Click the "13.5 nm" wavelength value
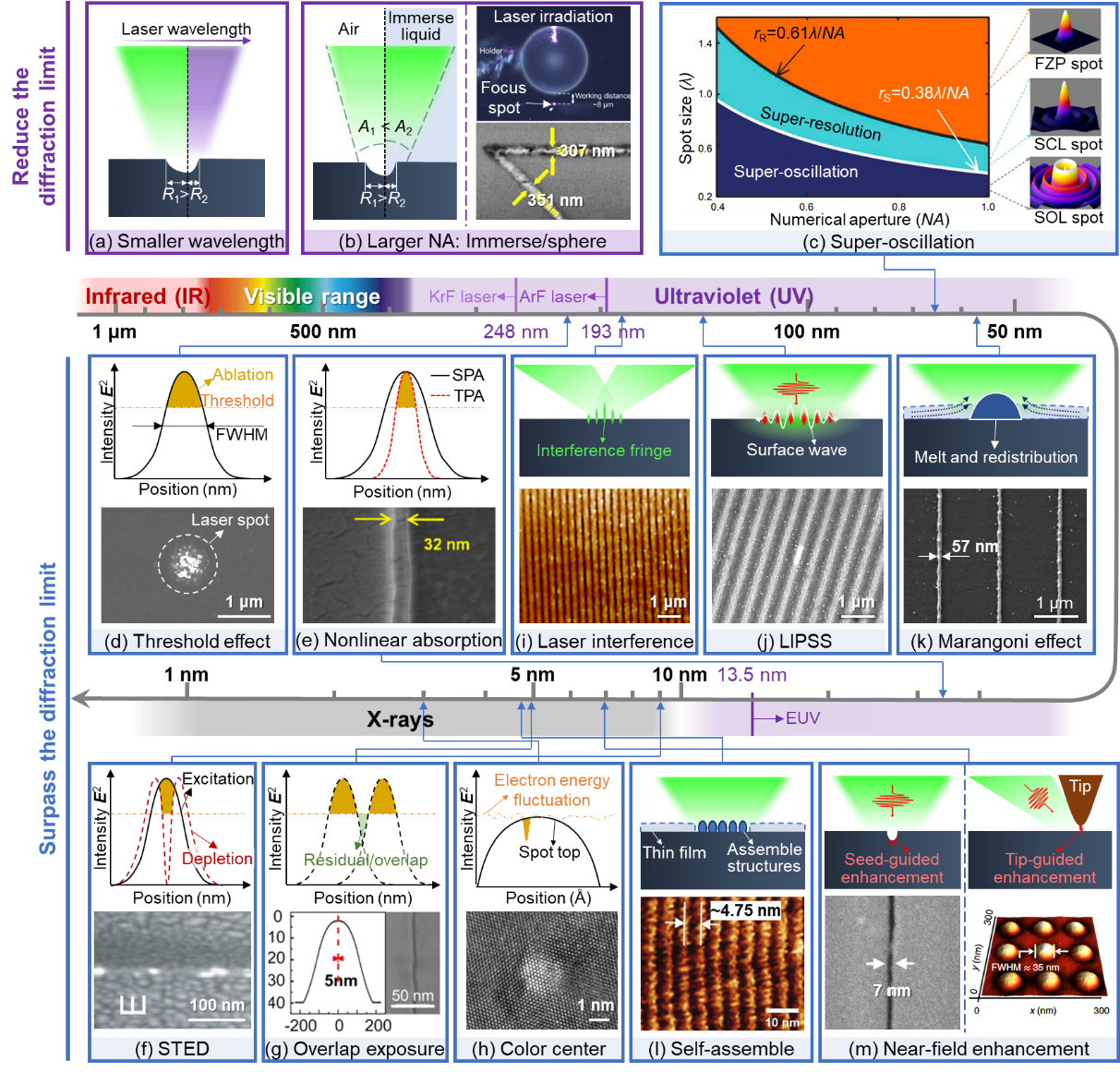Screen dimensions: 1120x1072 tap(753, 675)
